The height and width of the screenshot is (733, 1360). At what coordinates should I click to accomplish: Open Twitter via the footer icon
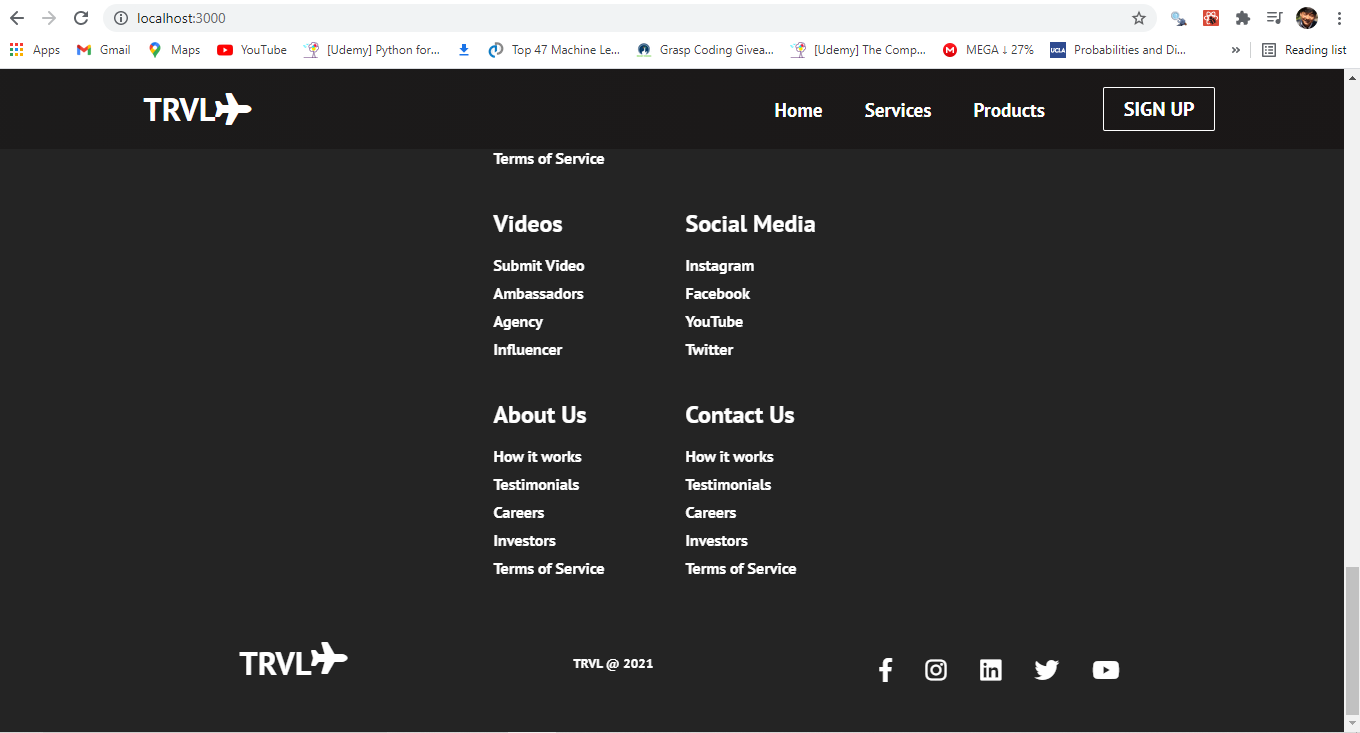pyautogui.click(x=1046, y=670)
